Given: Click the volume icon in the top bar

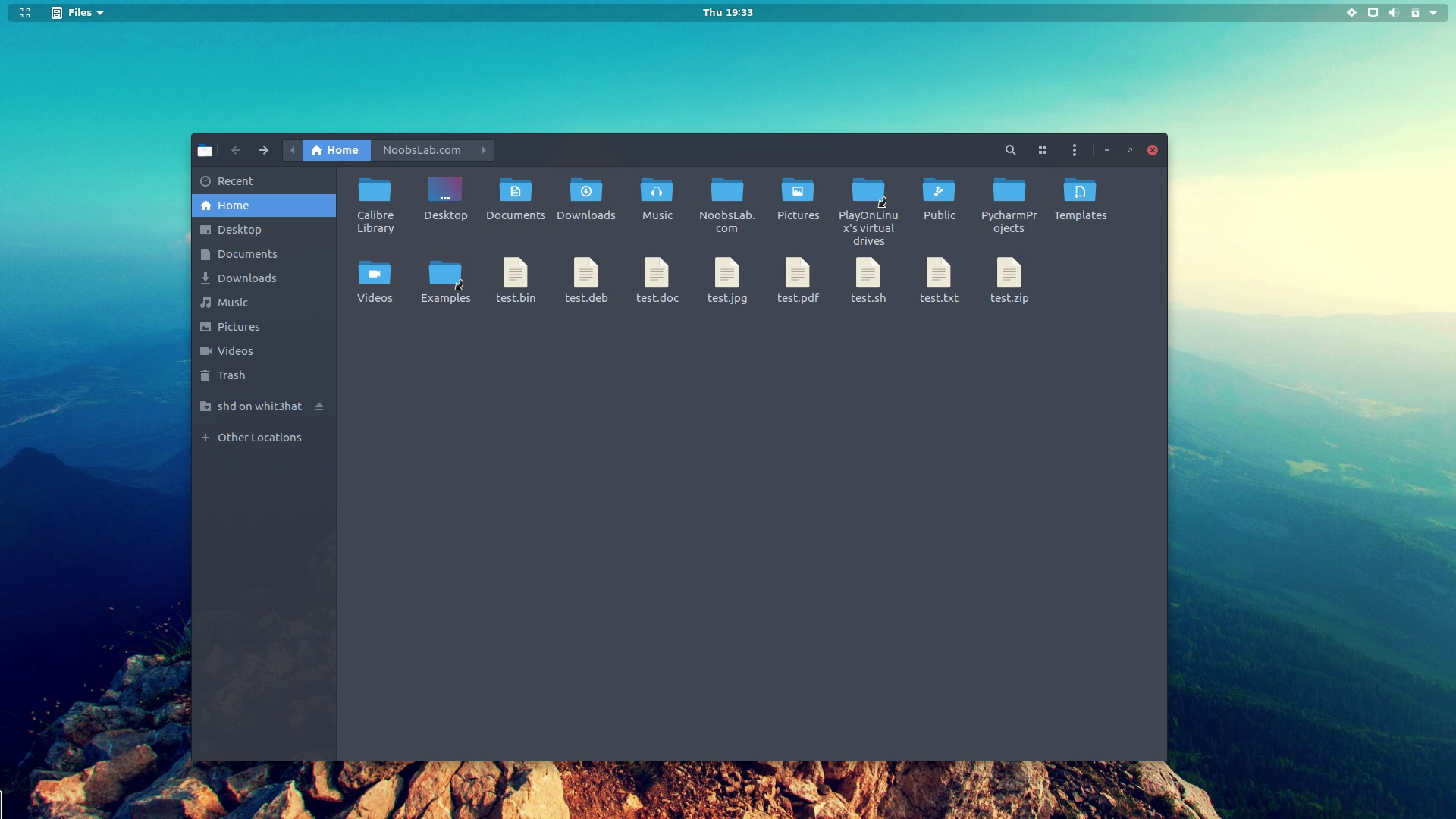Looking at the screenshot, I should (1394, 12).
